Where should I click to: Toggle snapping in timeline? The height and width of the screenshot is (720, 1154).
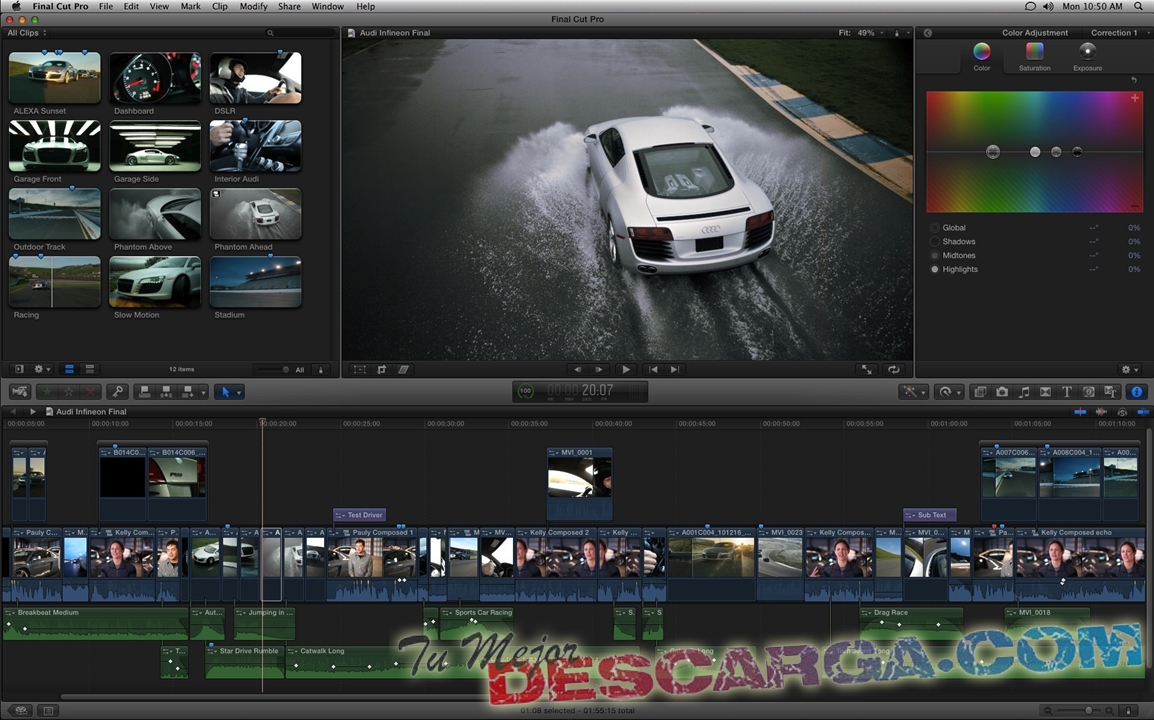click(x=1142, y=412)
